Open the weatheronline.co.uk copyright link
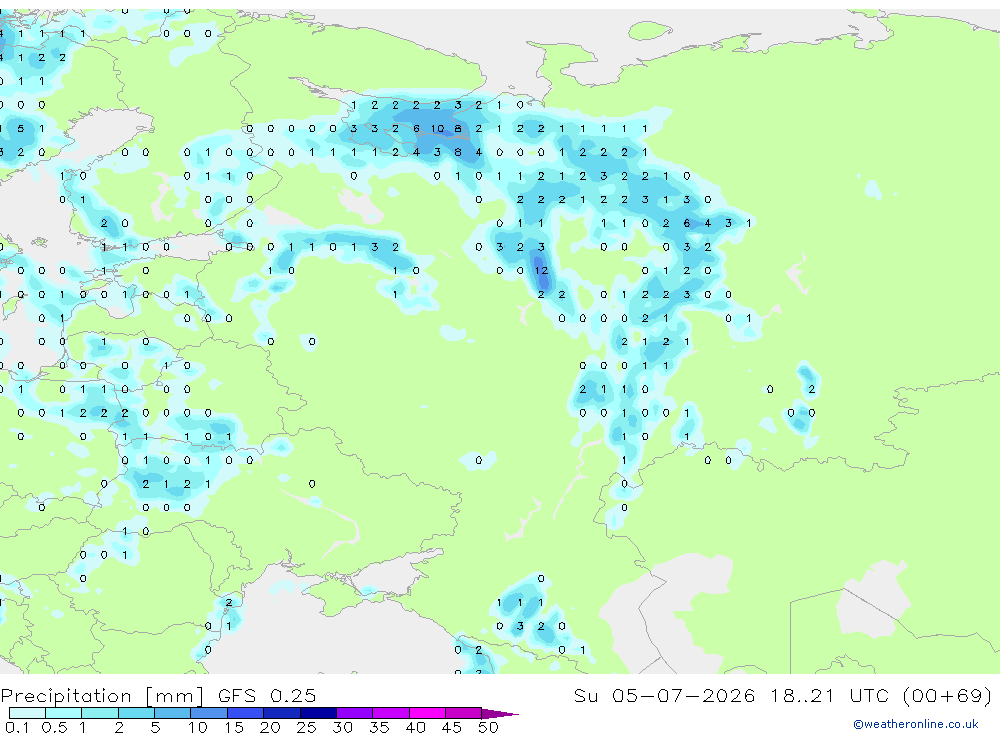 [916, 724]
